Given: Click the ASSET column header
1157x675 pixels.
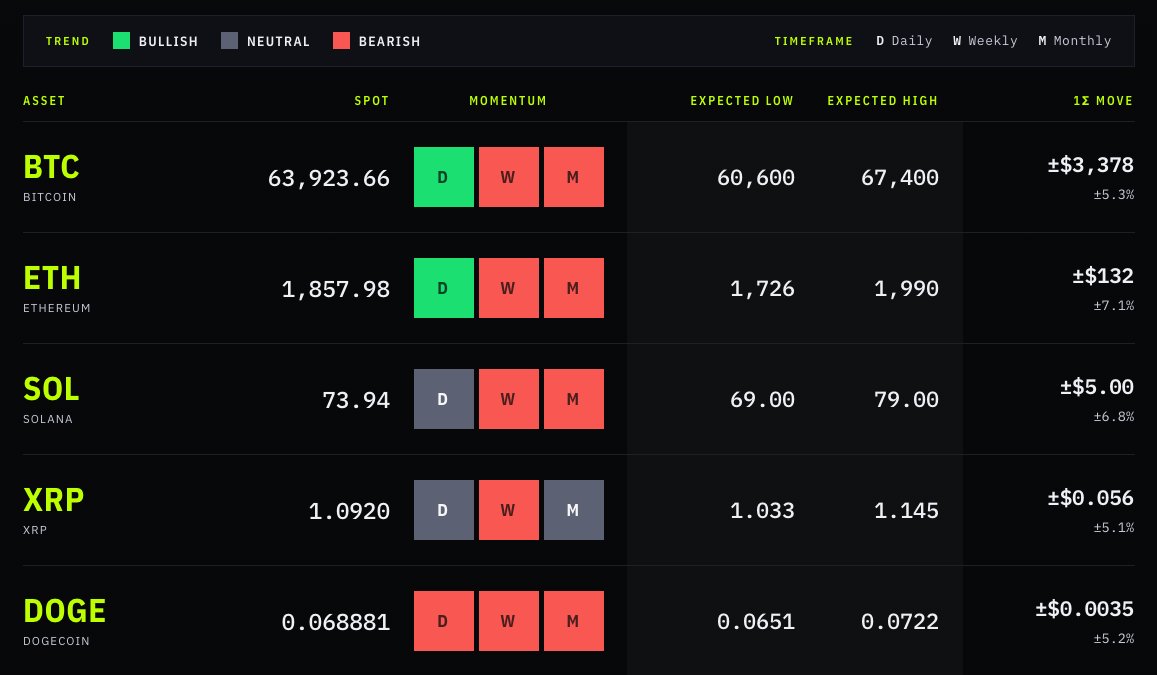Looking at the screenshot, I should click(x=44, y=100).
